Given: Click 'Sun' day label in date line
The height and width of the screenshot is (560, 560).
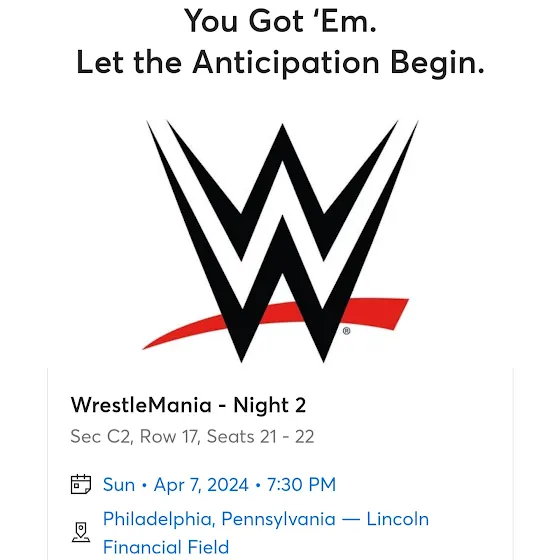Looking at the screenshot, I should pos(119,485).
